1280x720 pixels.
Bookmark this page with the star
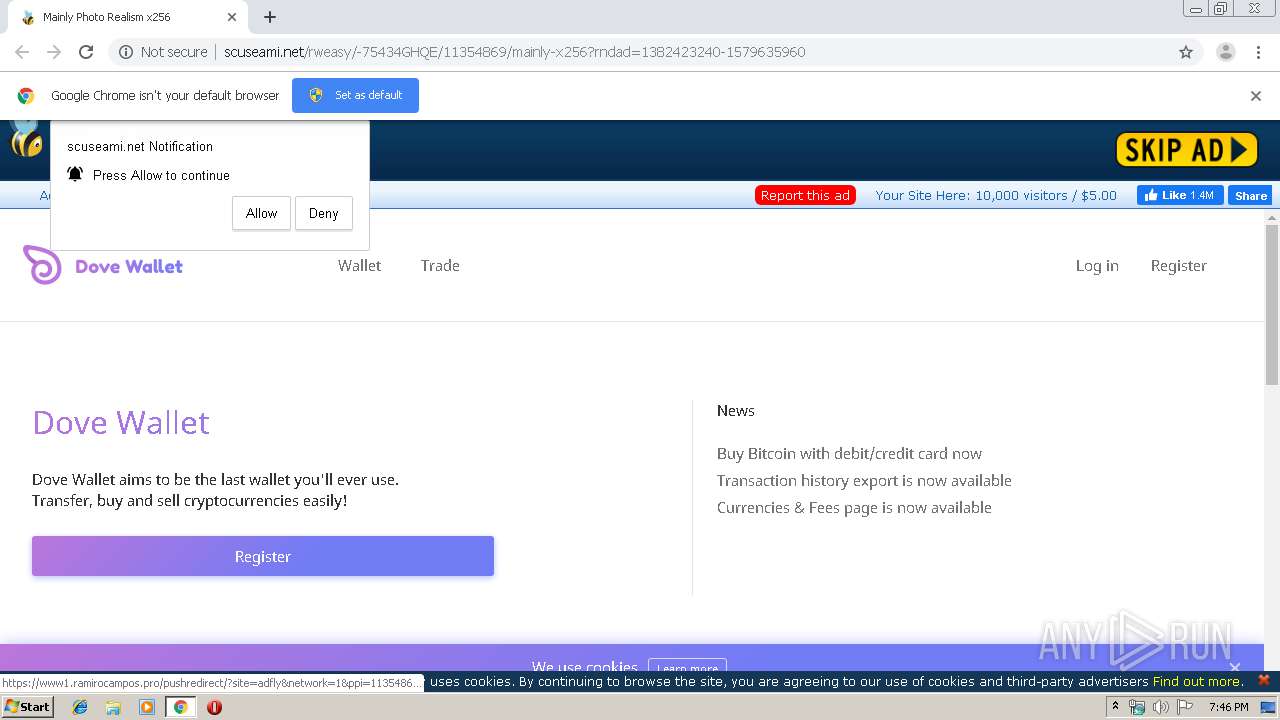[x=1186, y=52]
